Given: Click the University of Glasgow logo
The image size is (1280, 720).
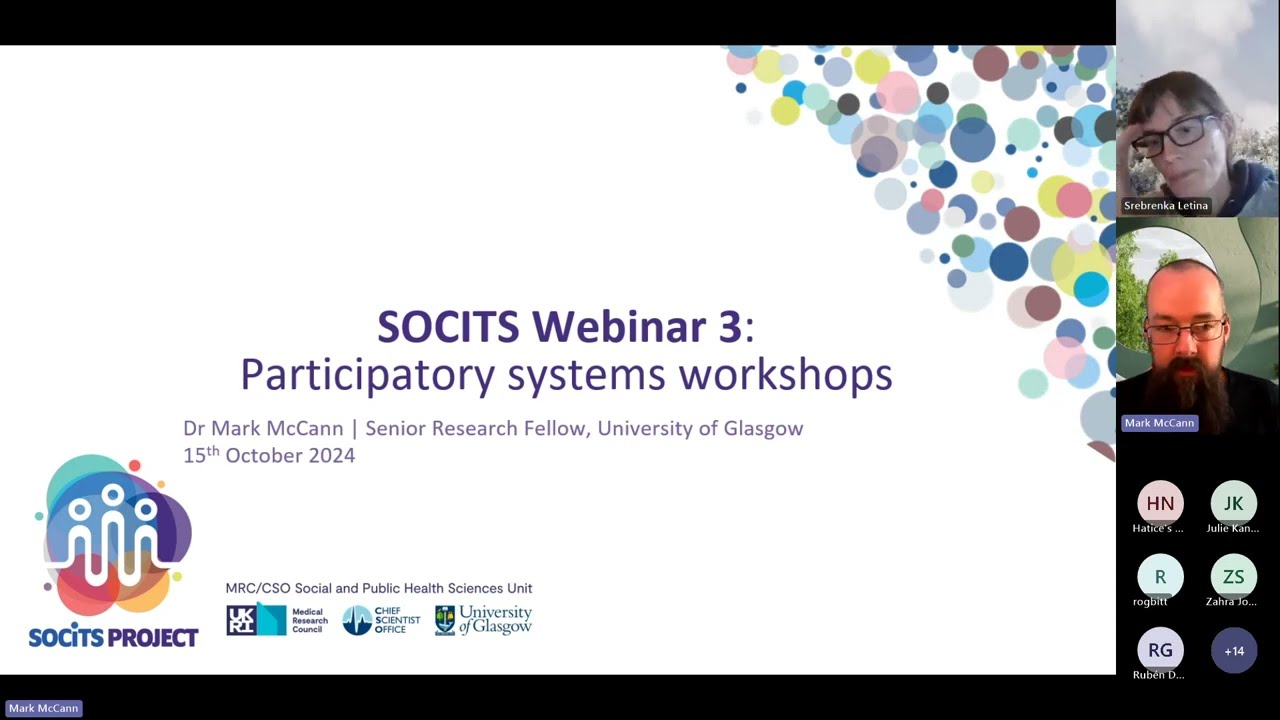Looking at the screenshot, I should [x=483, y=620].
